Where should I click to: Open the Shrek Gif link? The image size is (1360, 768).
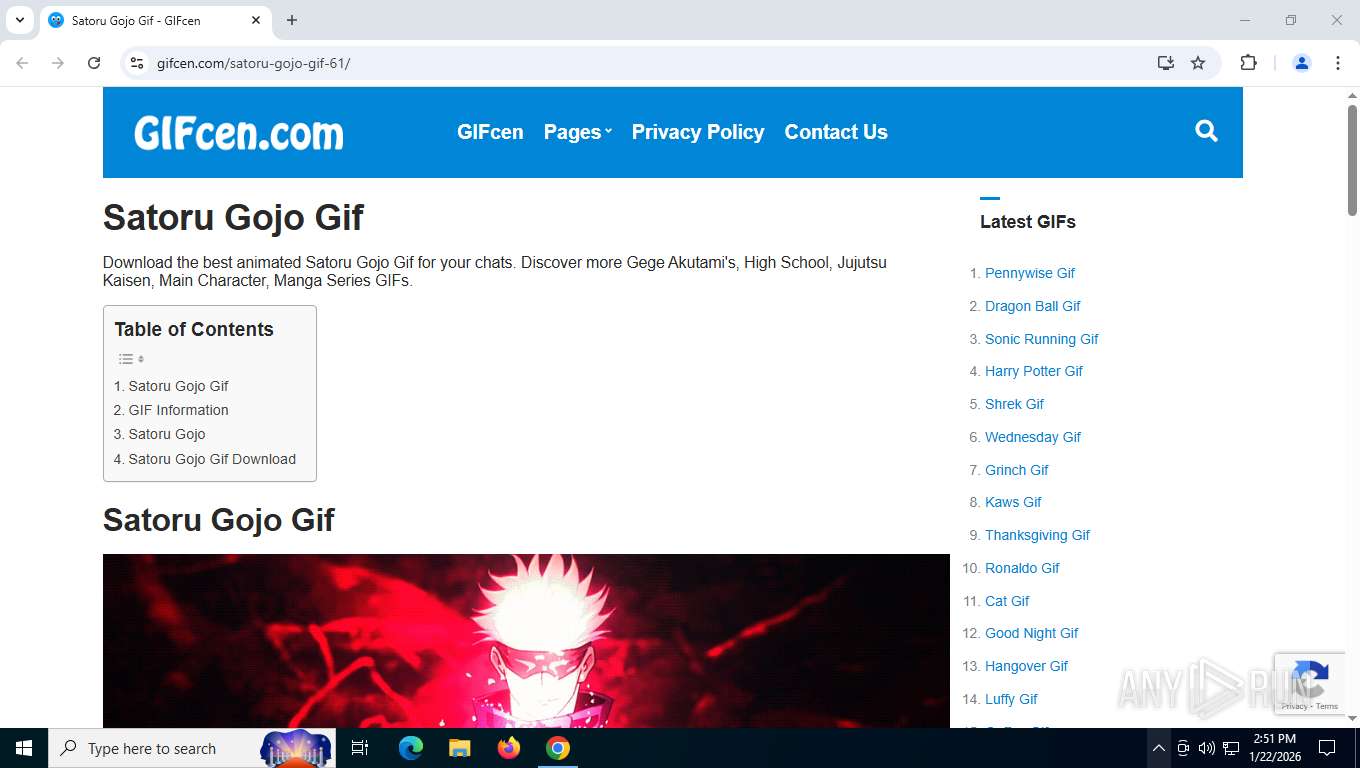click(x=1014, y=404)
